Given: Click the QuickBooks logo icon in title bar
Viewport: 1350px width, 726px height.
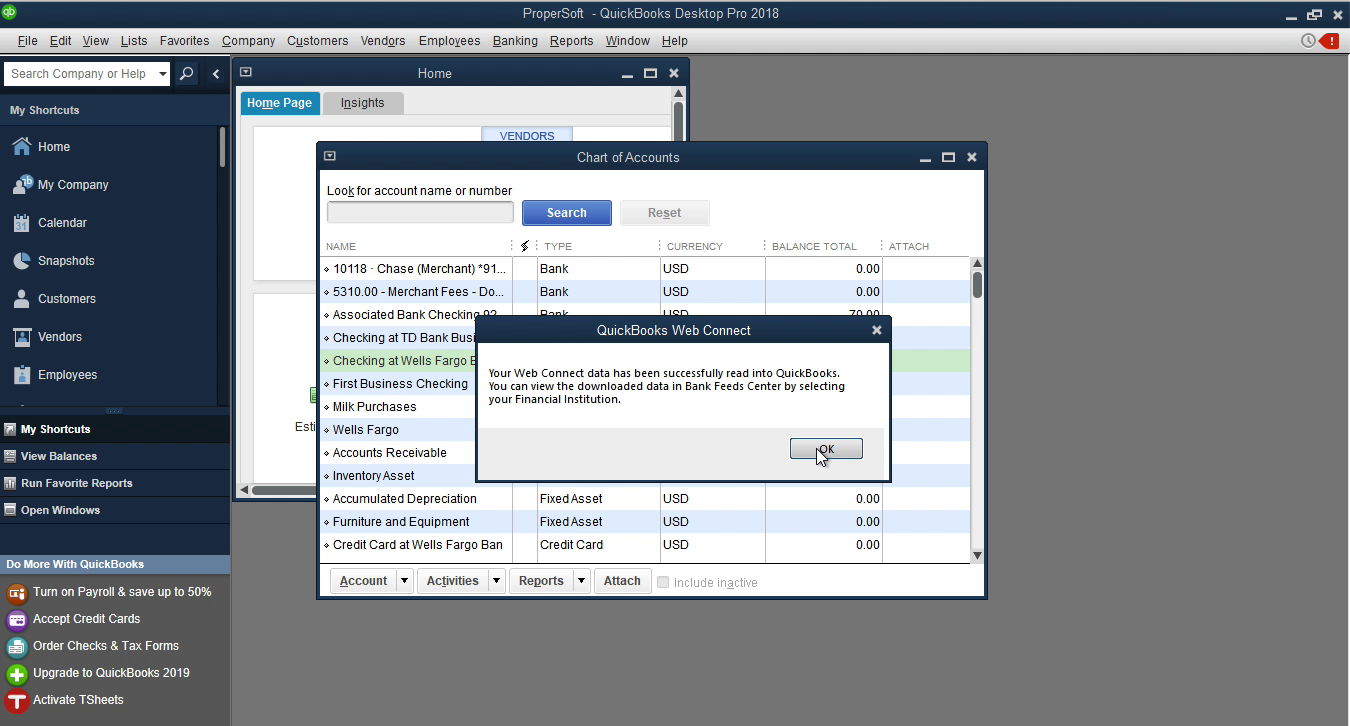Looking at the screenshot, I should click(10, 13).
